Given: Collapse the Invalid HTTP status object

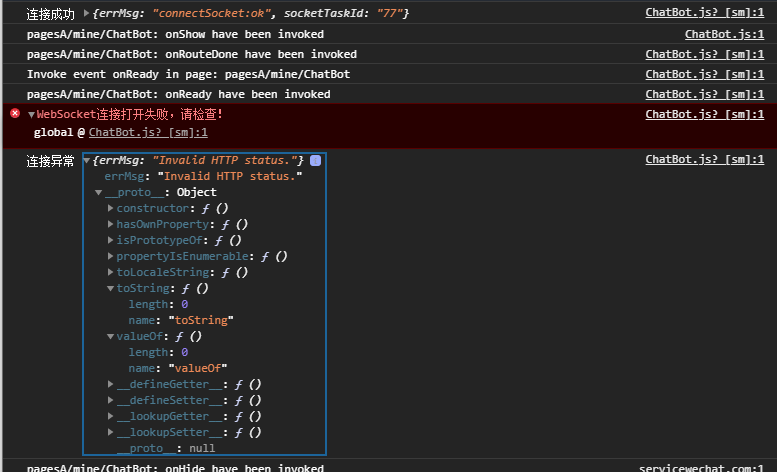Looking at the screenshot, I should click(x=87, y=160).
